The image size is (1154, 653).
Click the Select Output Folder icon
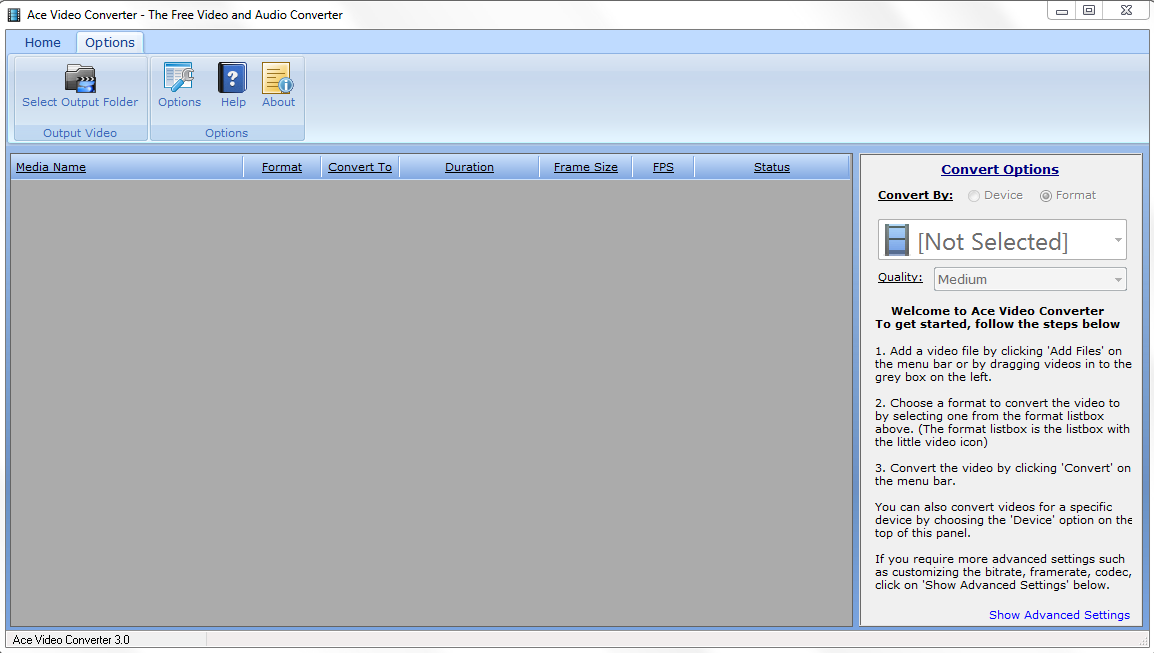click(80, 79)
